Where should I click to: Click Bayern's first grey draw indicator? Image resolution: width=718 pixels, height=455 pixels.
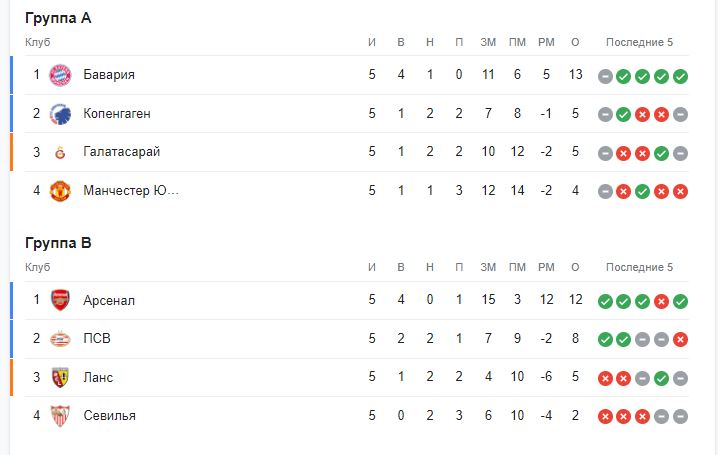coord(605,76)
